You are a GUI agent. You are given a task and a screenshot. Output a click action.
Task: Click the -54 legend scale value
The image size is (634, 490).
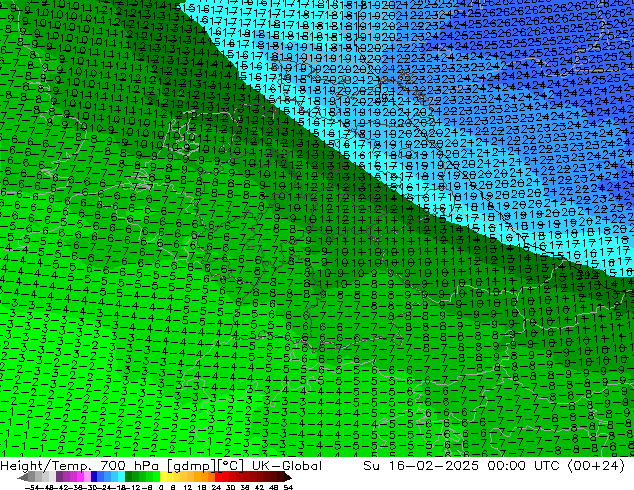point(32,487)
